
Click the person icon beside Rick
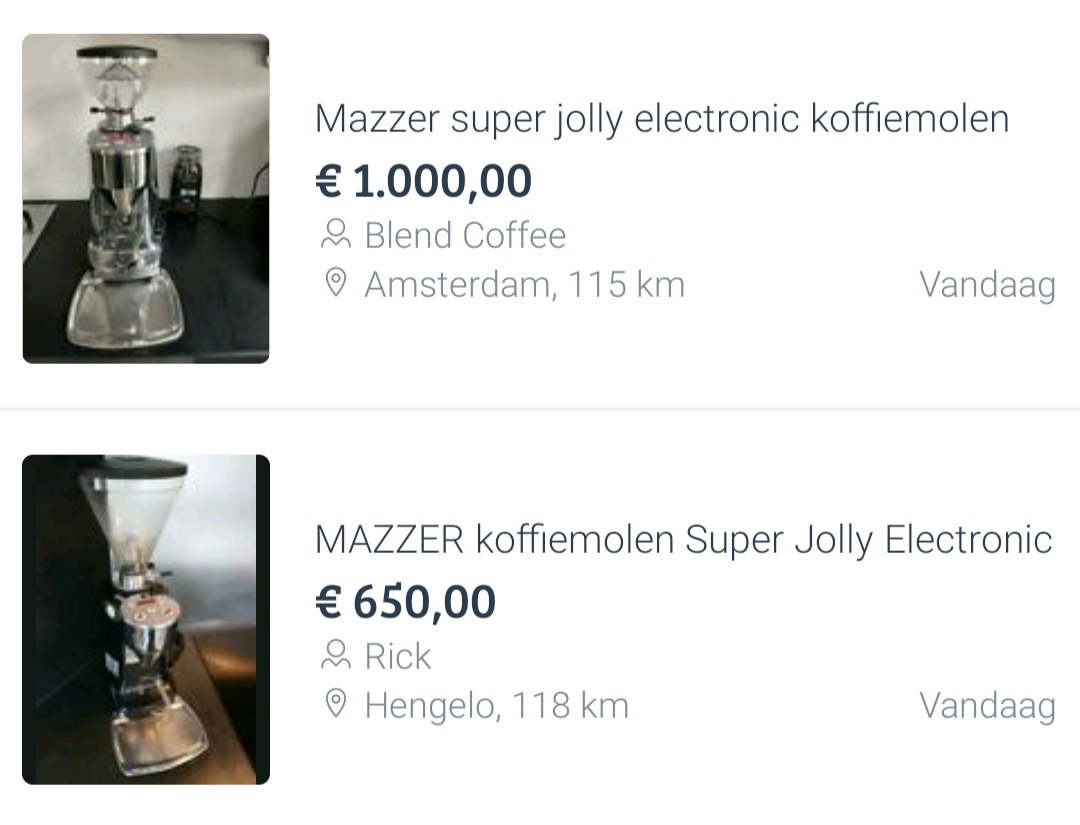click(x=335, y=657)
